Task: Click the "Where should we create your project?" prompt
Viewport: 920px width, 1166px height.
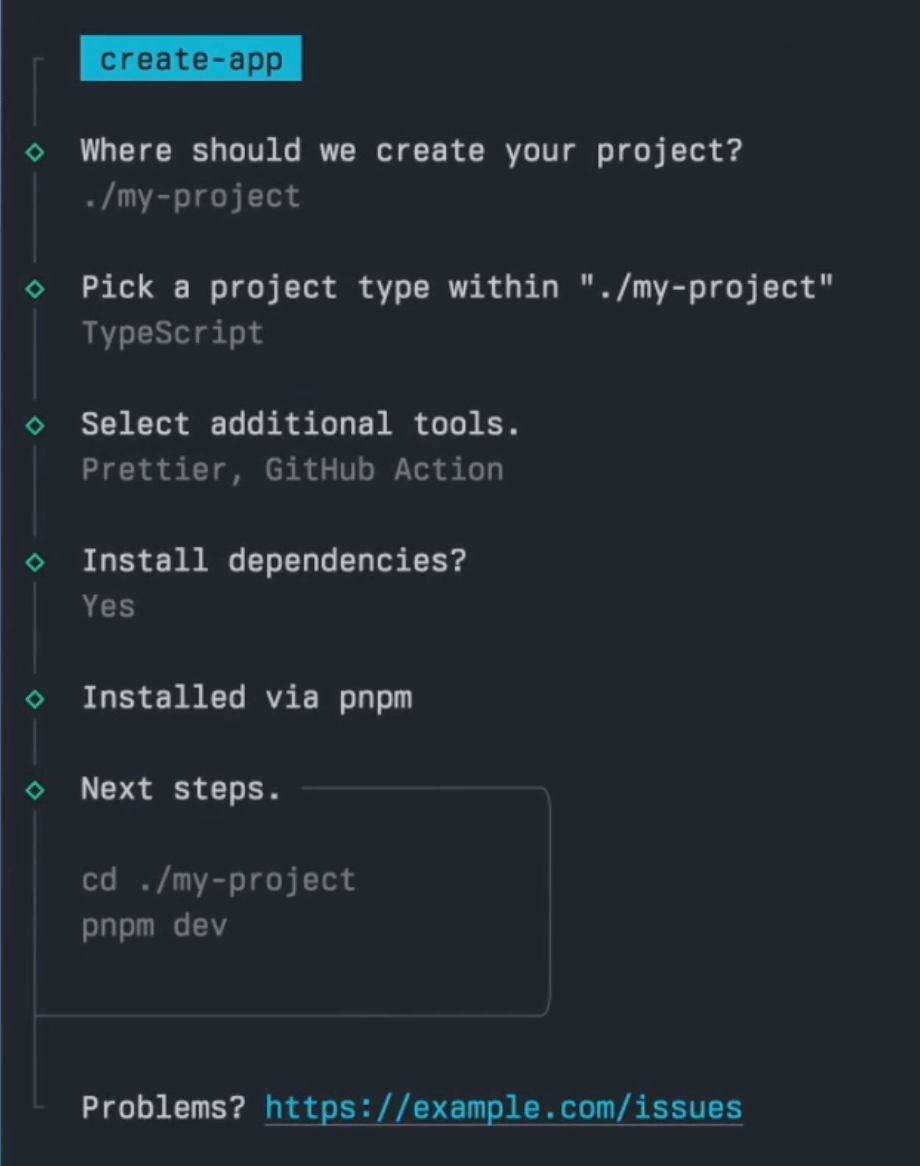Action: point(411,151)
